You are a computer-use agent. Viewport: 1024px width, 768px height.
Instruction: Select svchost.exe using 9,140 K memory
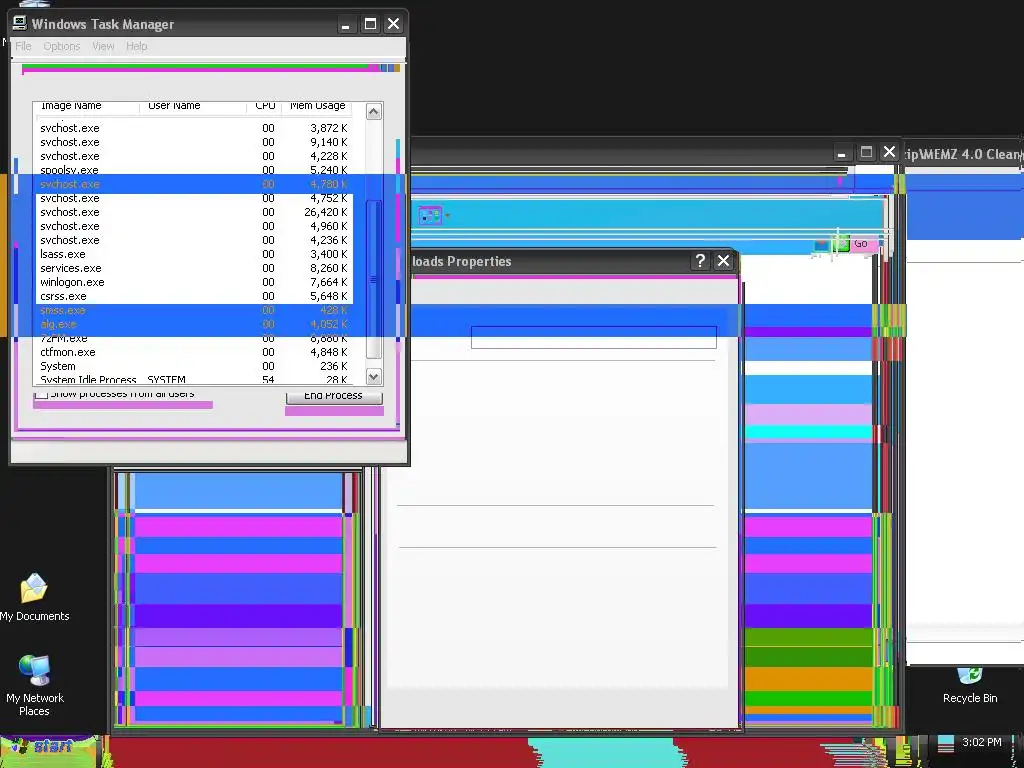(x=194, y=142)
